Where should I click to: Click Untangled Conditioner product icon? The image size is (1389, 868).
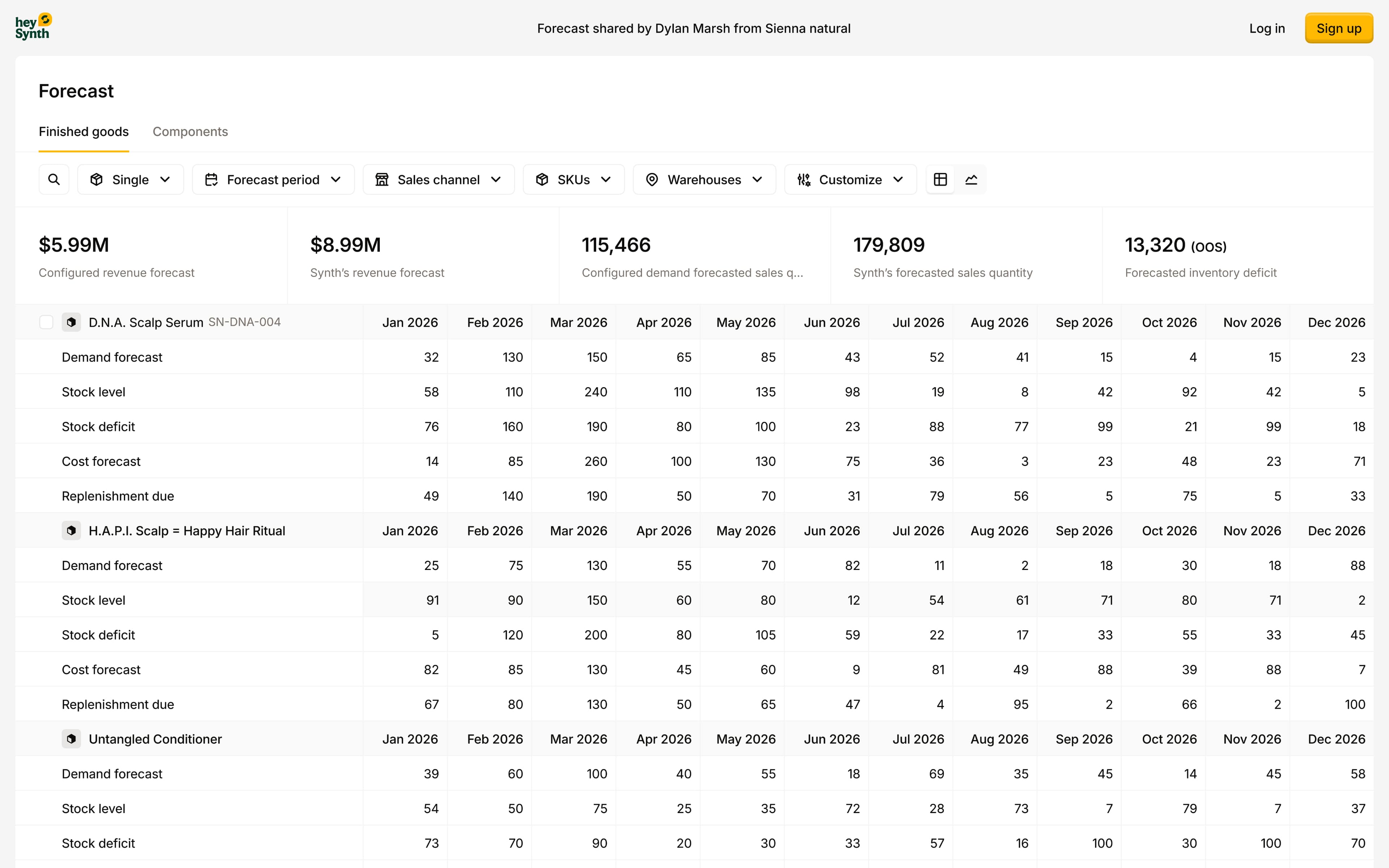click(x=71, y=739)
